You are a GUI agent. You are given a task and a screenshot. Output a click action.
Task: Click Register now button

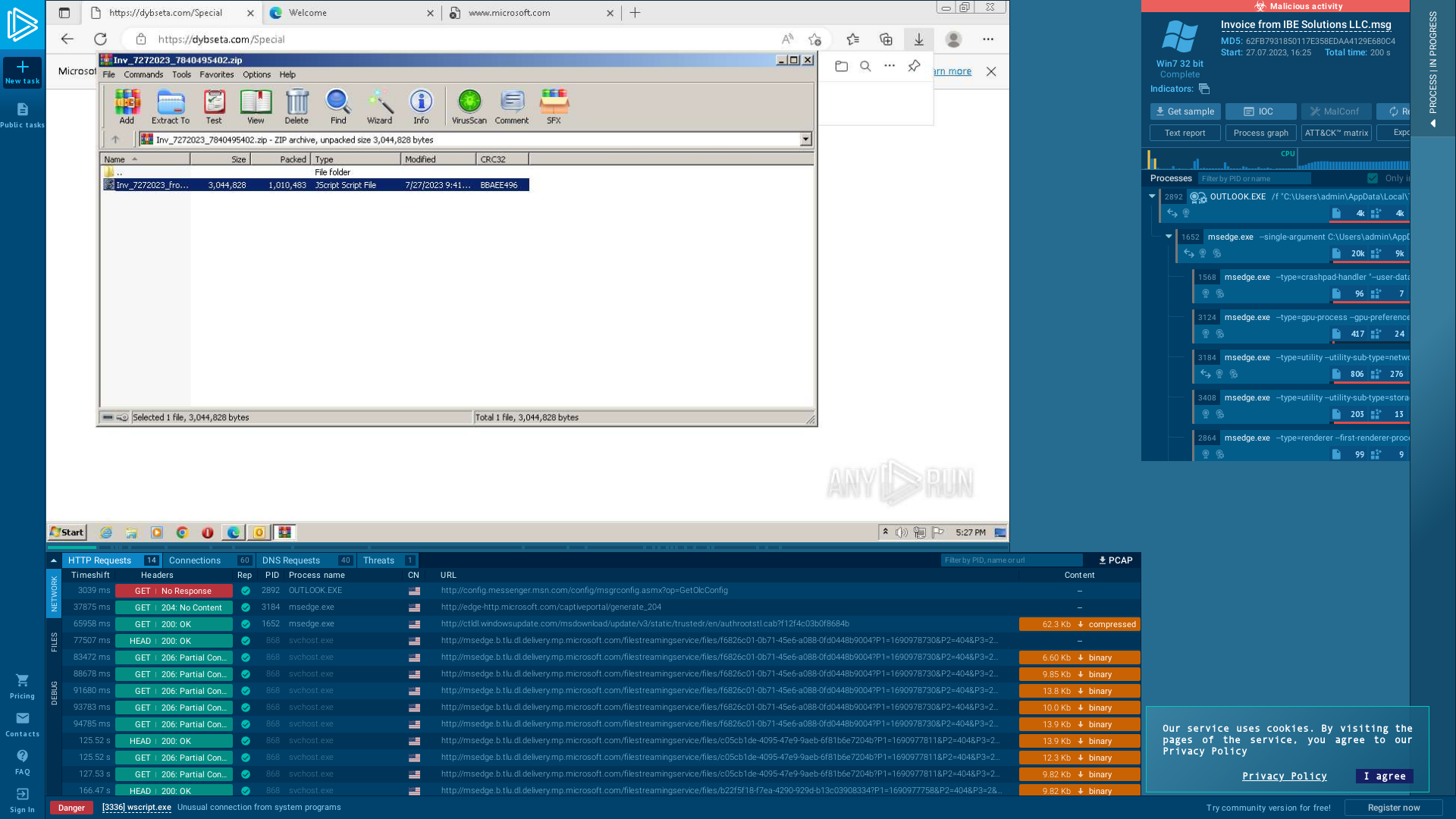click(1393, 808)
